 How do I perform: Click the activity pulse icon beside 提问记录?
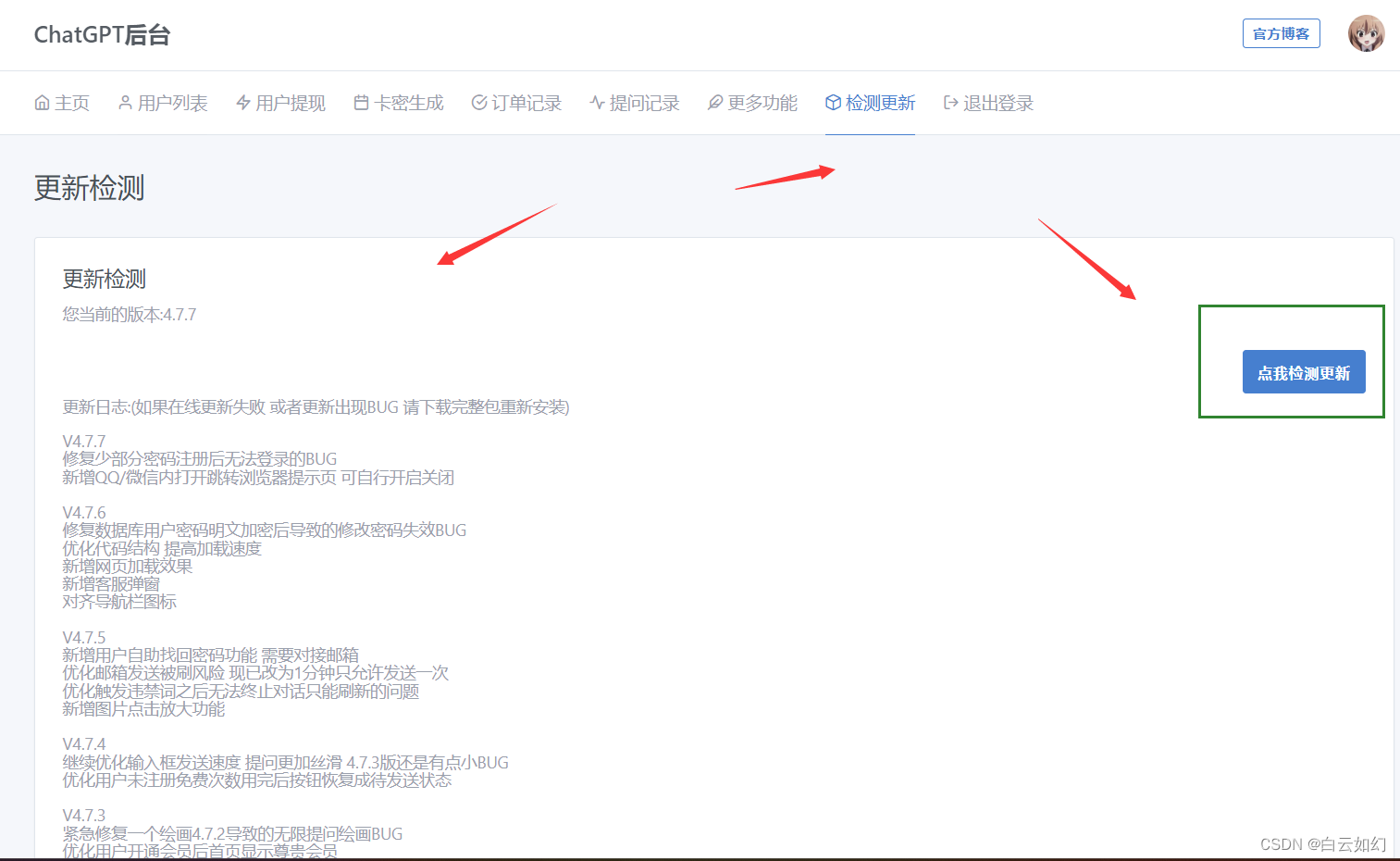tap(597, 103)
